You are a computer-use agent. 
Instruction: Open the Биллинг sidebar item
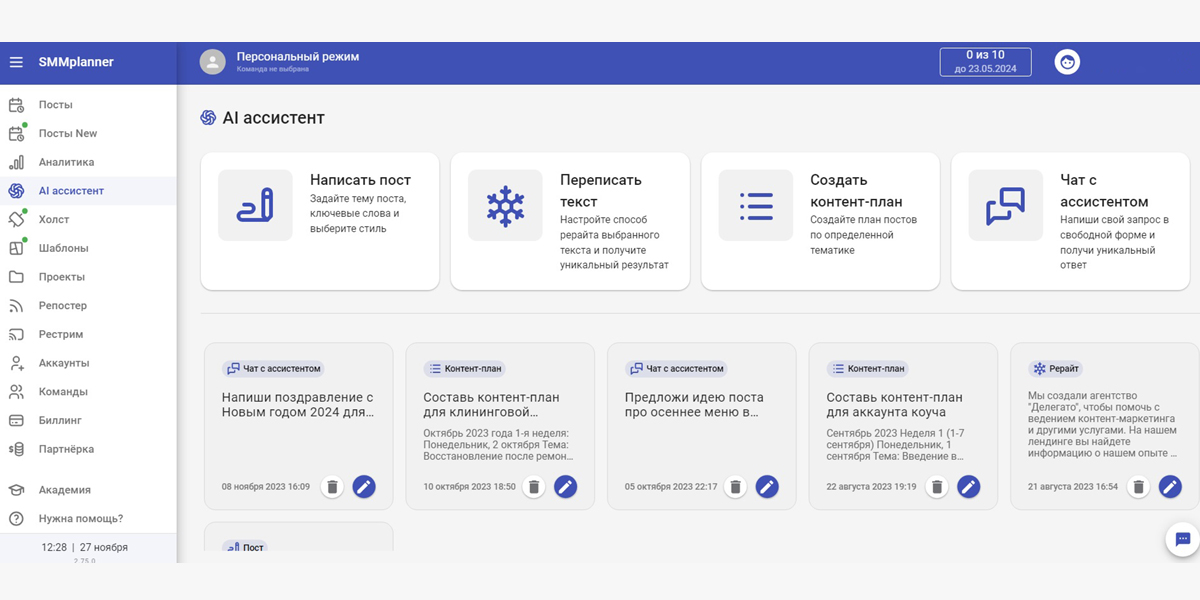coord(60,420)
